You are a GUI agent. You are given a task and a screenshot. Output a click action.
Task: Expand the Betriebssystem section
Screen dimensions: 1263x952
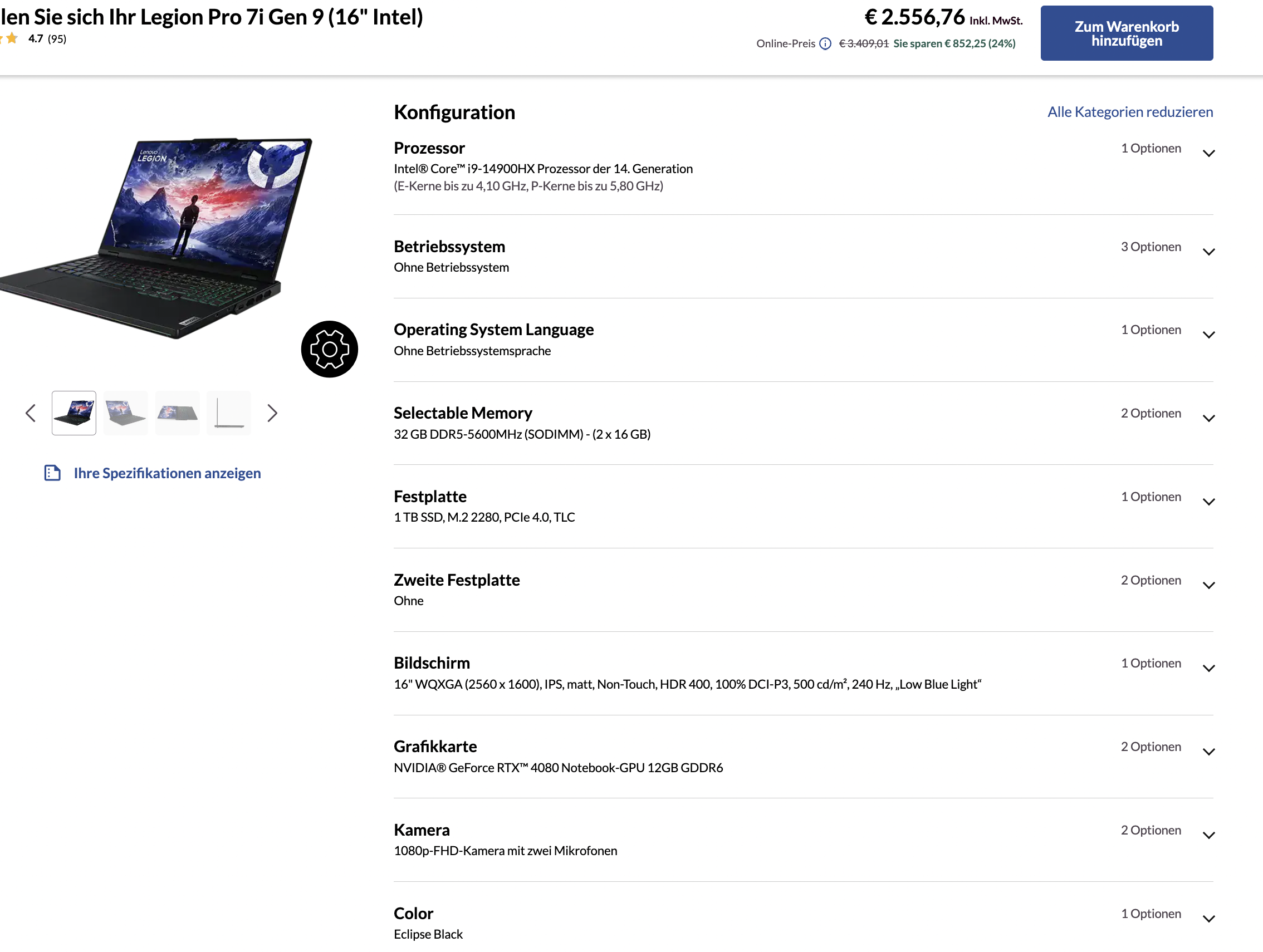pos(1208,252)
